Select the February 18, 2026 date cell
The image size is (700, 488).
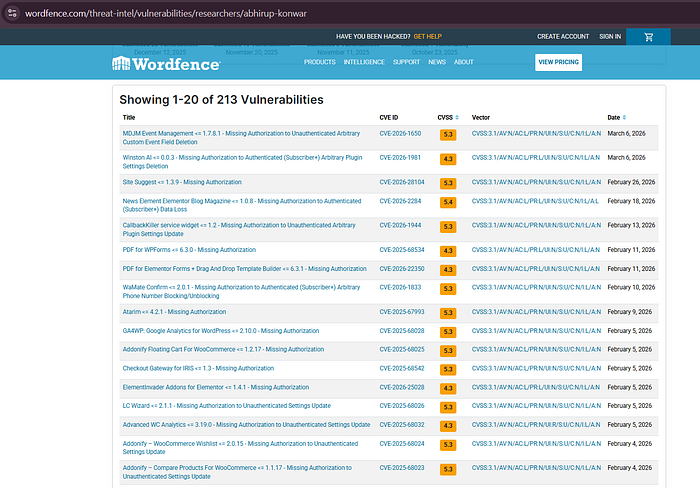631,201
